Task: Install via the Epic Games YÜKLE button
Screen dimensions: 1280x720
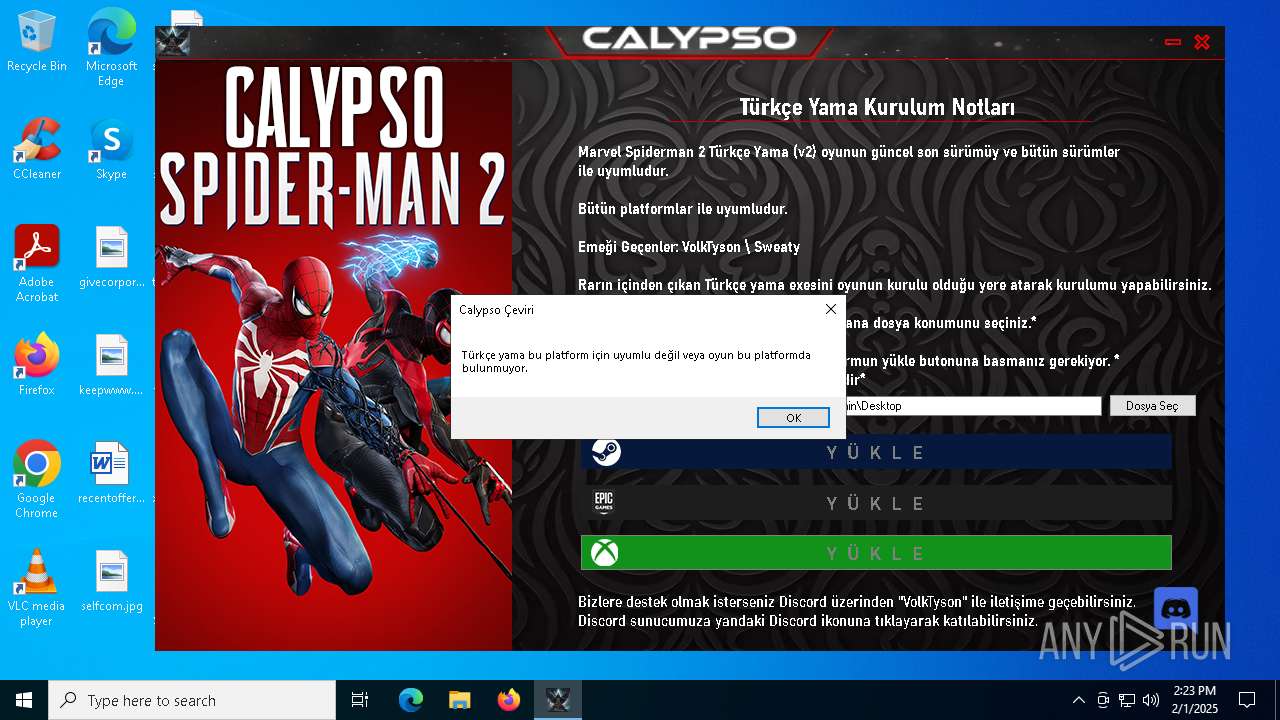Action: [x=876, y=503]
